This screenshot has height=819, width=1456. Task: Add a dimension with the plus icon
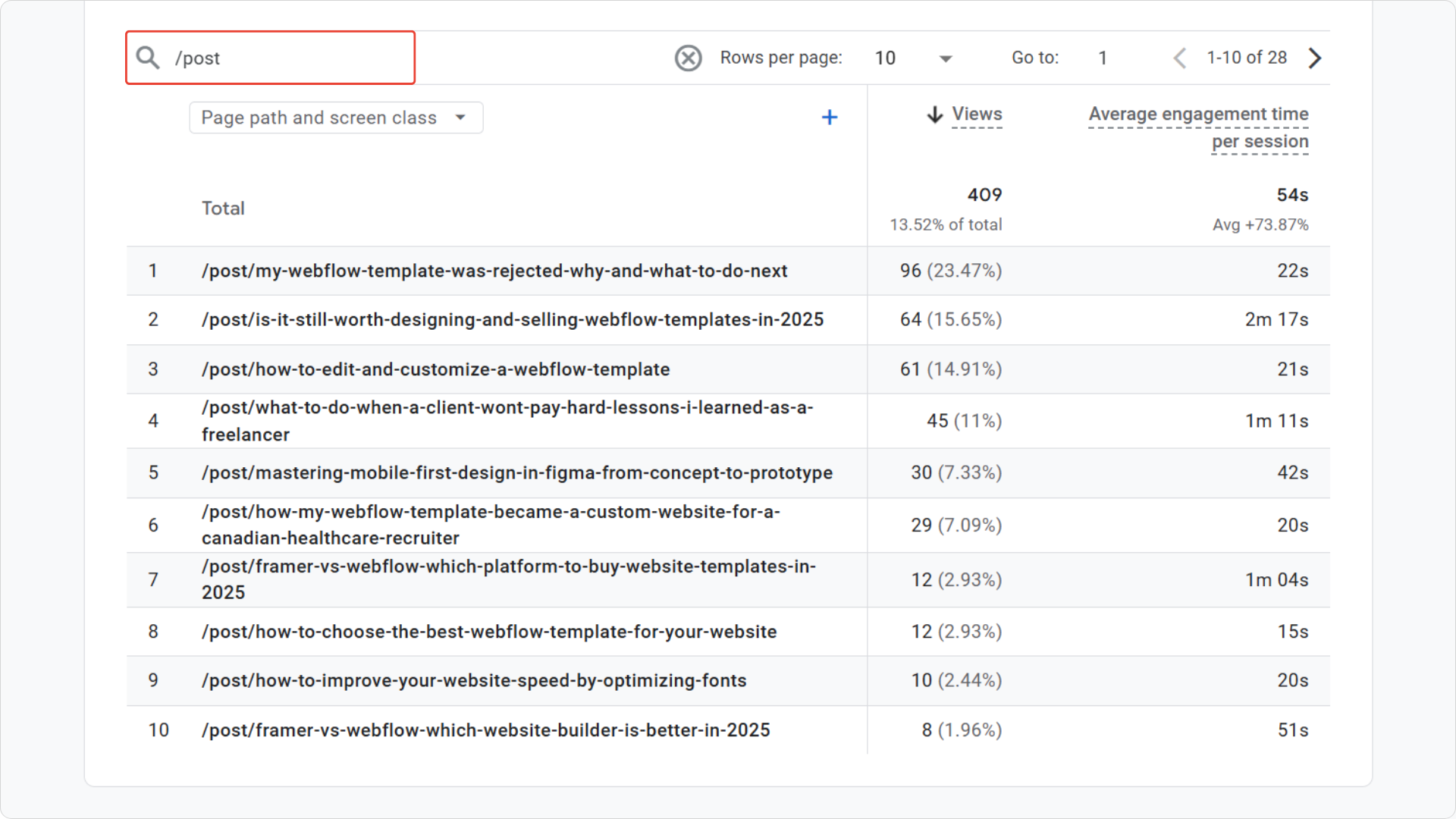click(x=830, y=118)
